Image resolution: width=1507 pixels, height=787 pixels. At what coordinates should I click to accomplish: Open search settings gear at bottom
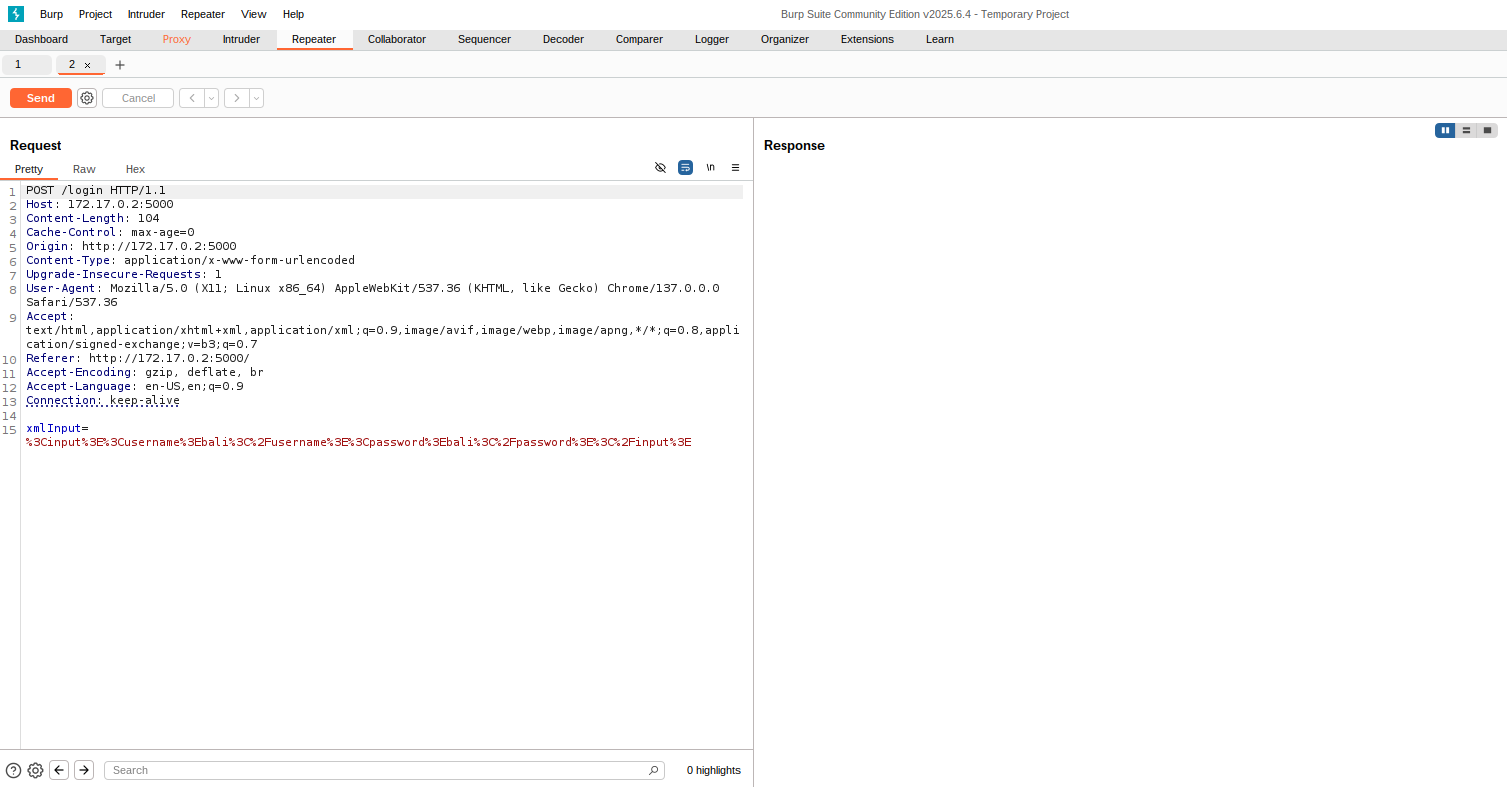(x=35, y=770)
